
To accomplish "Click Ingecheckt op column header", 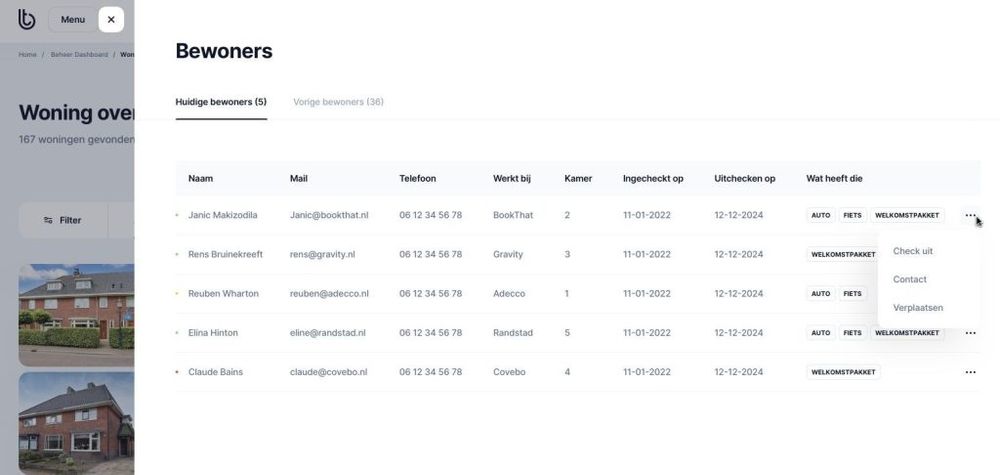I will tap(653, 179).
